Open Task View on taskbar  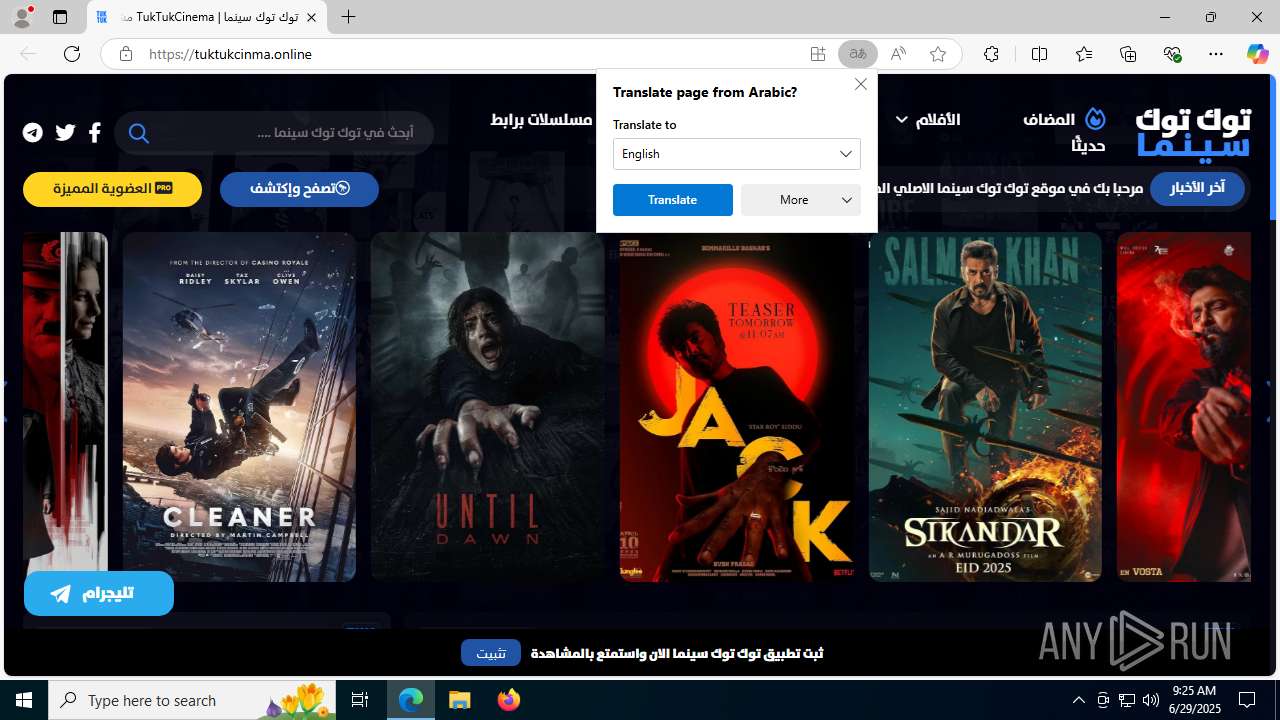(x=360, y=700)
